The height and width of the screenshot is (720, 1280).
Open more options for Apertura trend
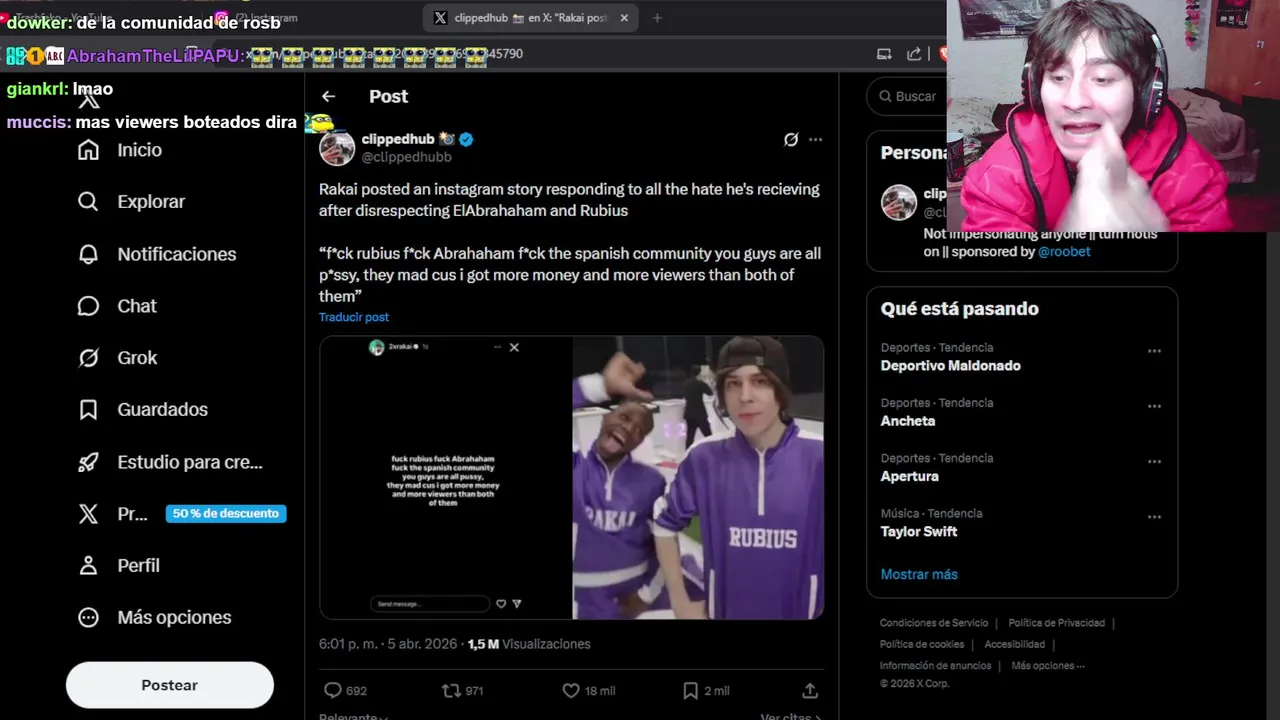1154,461
